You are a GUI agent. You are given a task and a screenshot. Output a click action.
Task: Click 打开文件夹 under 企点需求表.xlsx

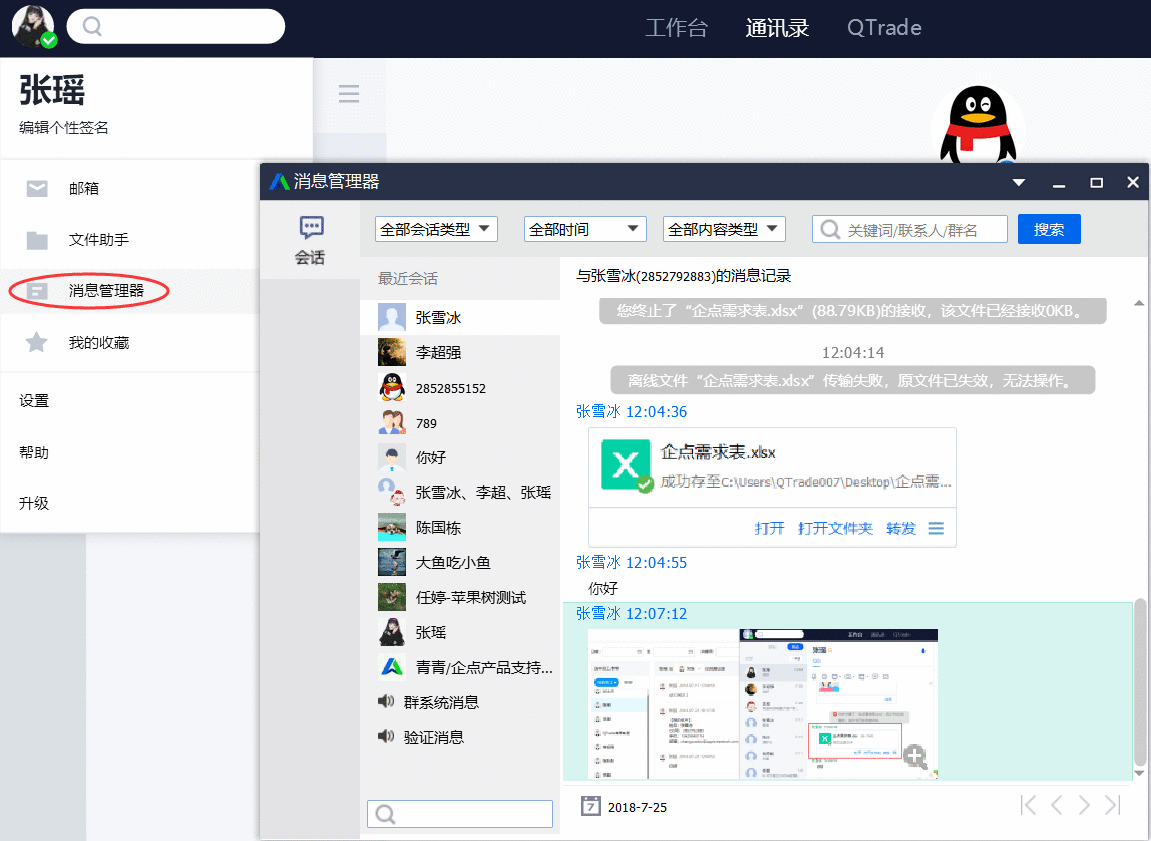835,528
